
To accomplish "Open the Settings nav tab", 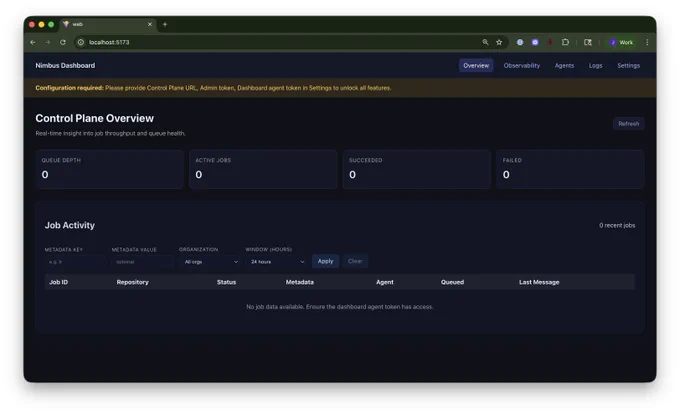I will (628, 65).
